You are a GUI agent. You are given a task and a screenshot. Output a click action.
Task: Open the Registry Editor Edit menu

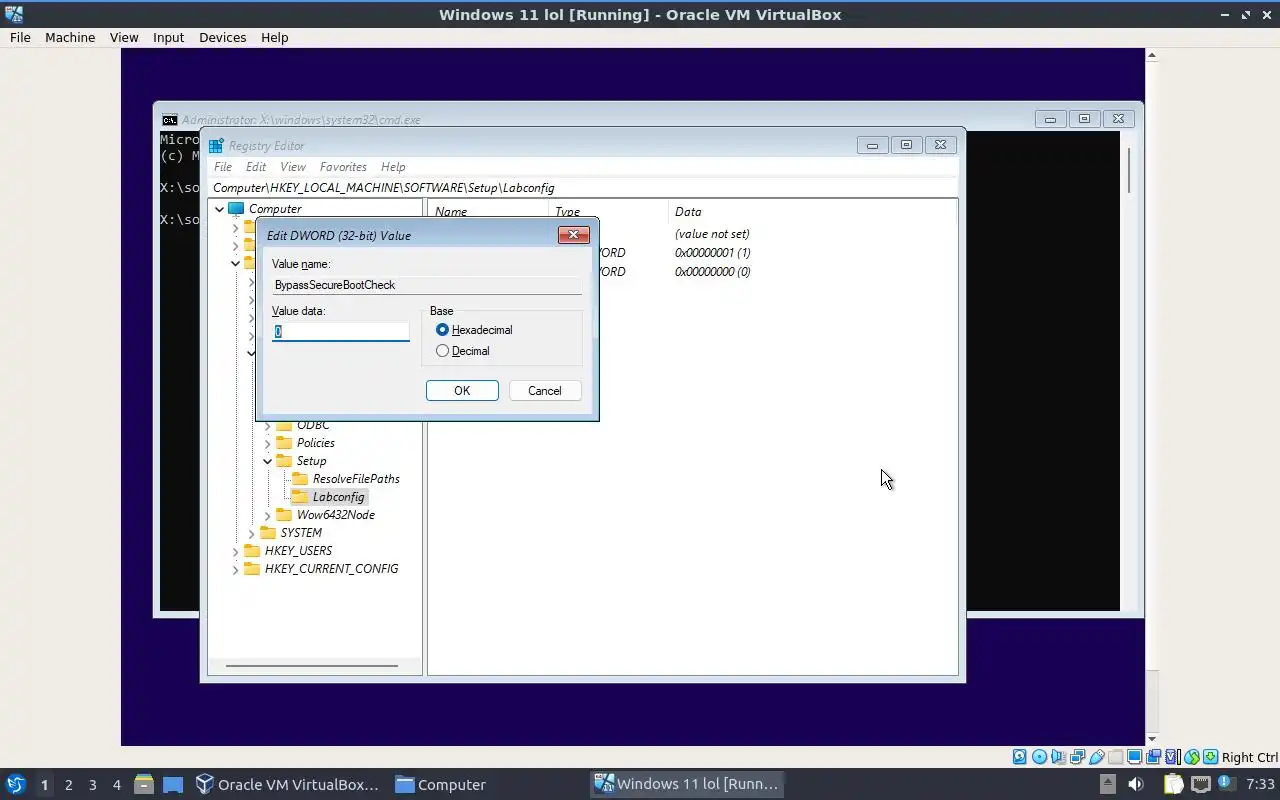[x=256, y=167]
